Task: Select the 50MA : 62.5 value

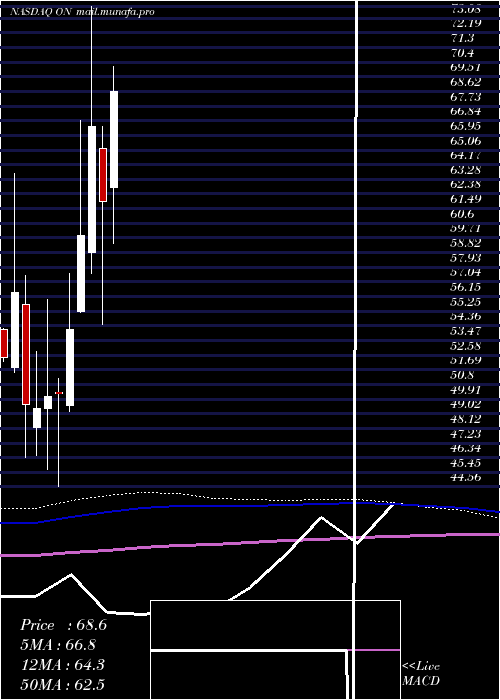Action: [63, 684]
